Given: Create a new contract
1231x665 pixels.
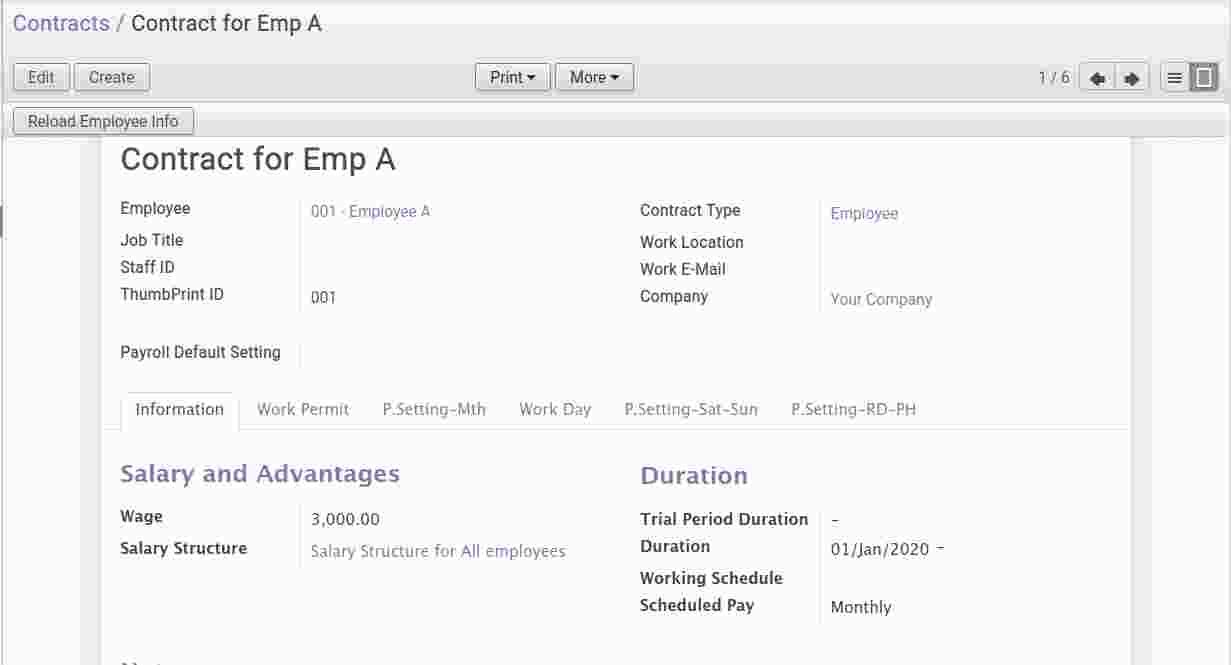Looking at the screenshot, I should click(111, 77).
